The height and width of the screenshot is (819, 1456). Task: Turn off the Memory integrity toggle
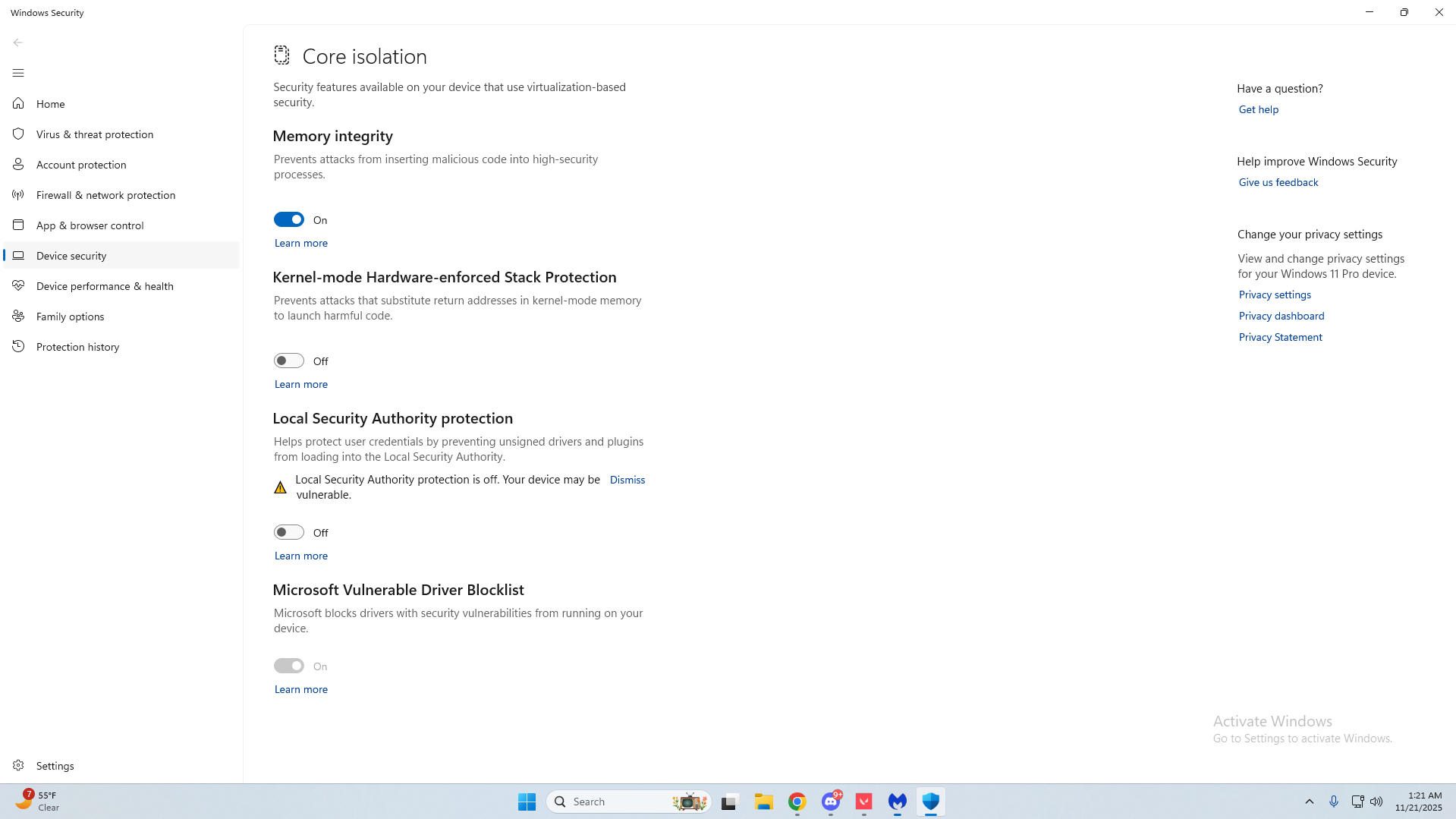(x=289, y=219)
